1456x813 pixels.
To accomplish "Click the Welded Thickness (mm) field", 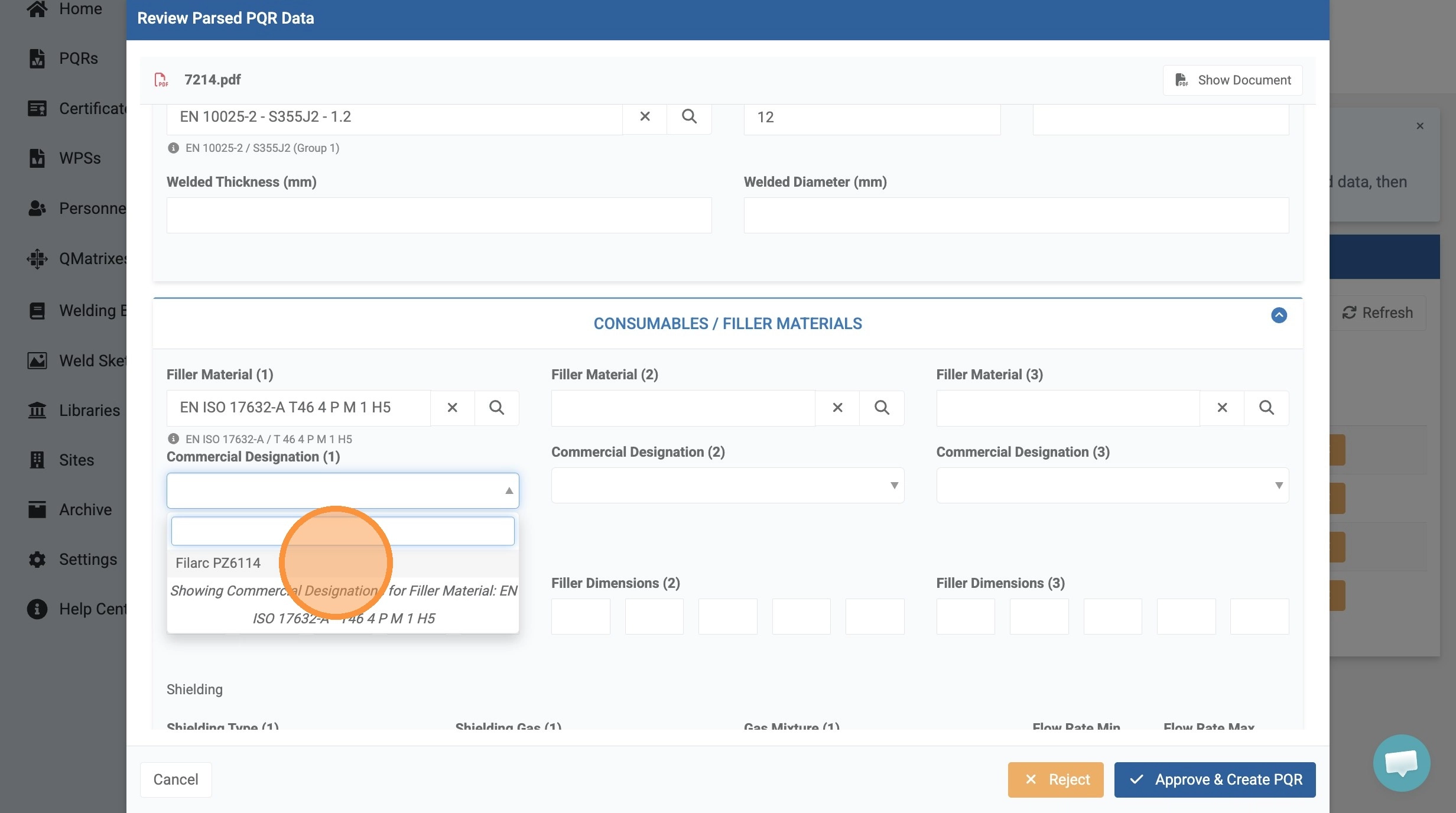I will [x=439, y=215].
